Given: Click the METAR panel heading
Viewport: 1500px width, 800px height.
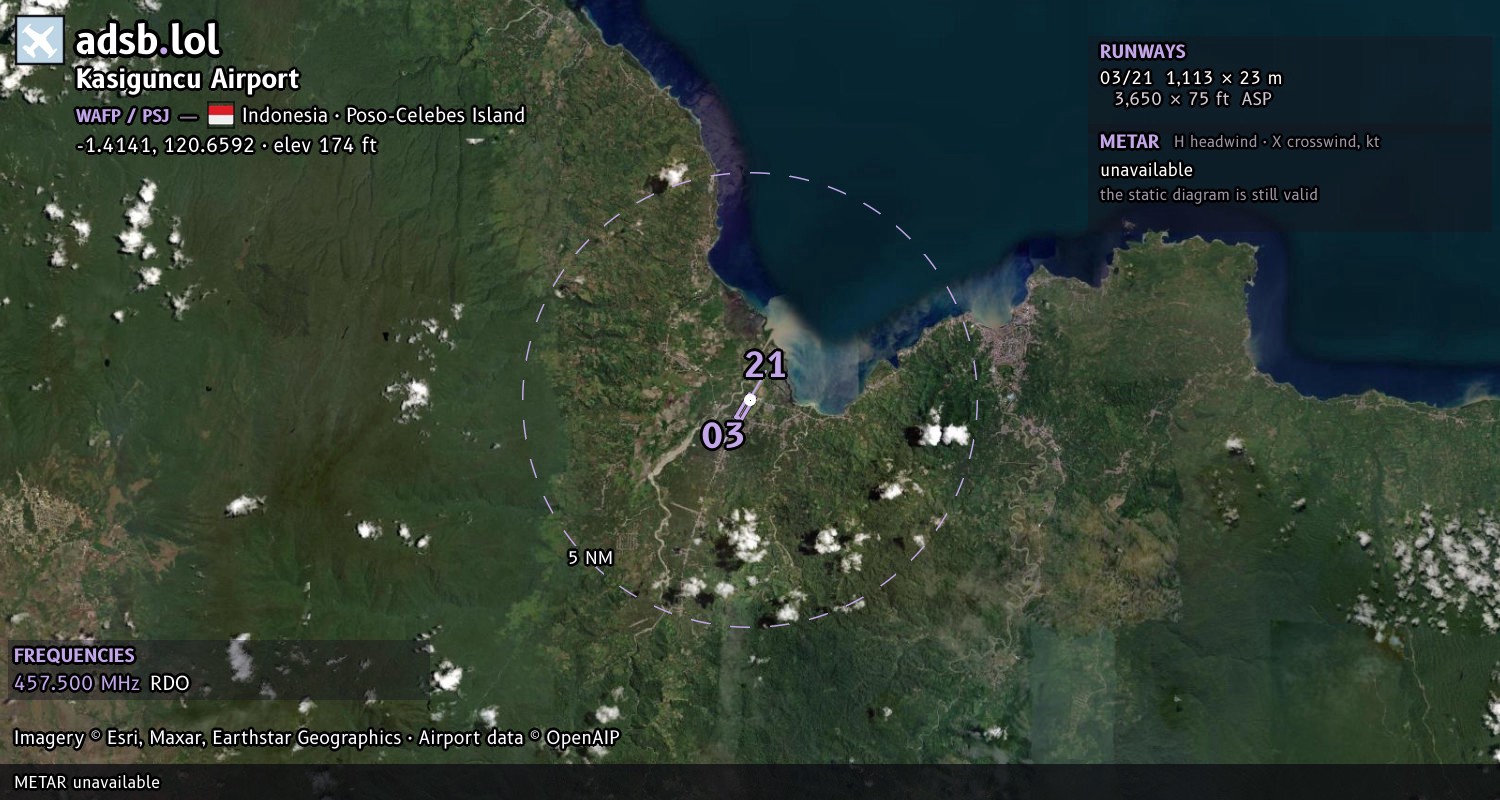Looking at the screenshot, I should tap(1129, 142).
